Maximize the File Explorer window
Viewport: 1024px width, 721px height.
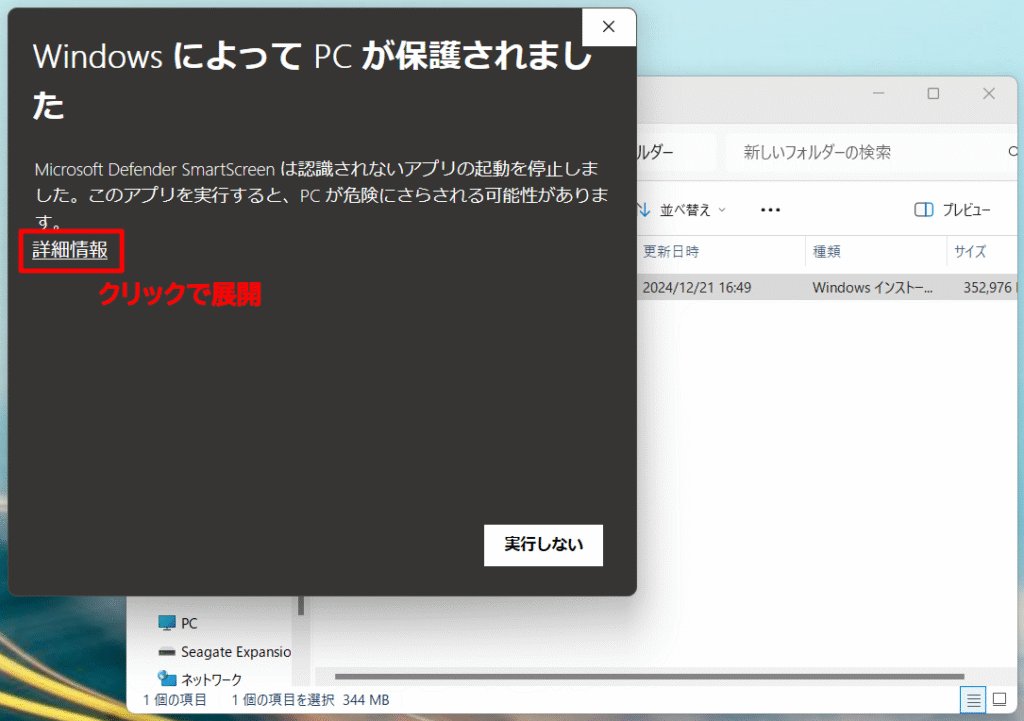click(x=933, y=93)
